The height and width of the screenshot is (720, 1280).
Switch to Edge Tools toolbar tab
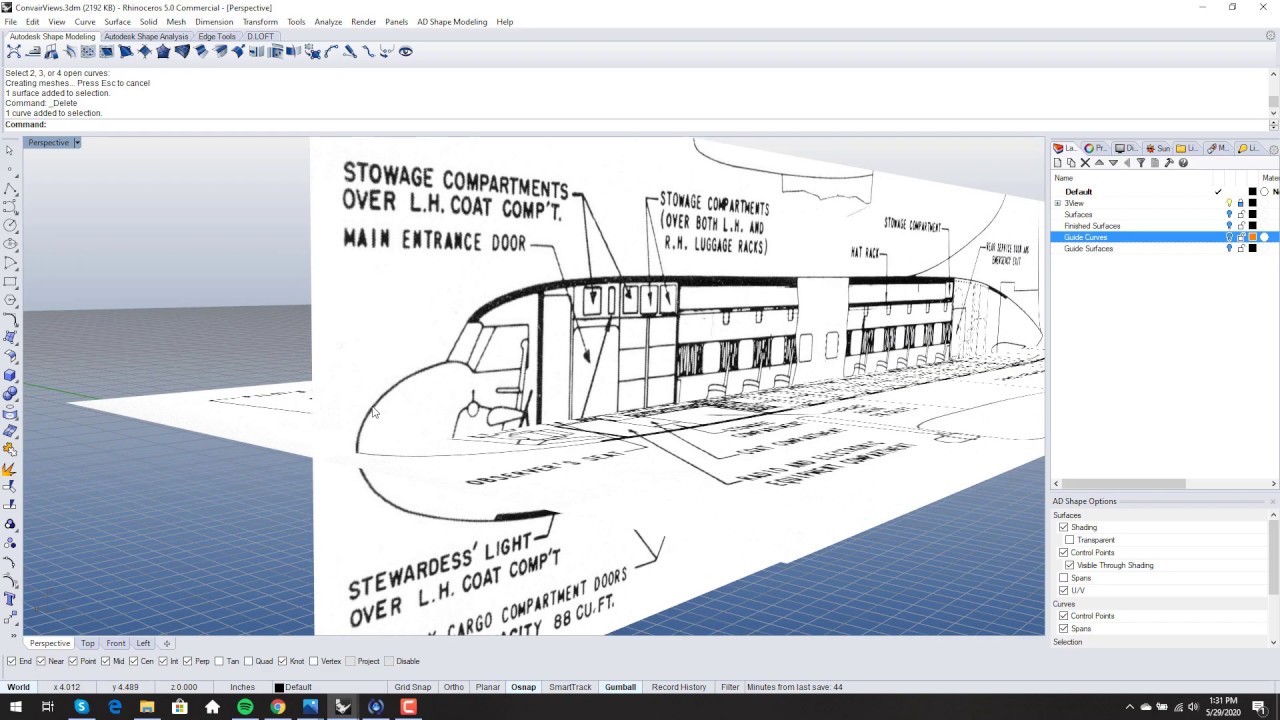click(x=217, y=36)
